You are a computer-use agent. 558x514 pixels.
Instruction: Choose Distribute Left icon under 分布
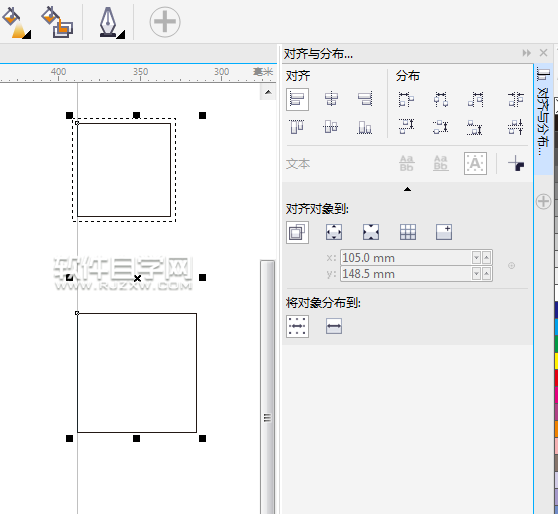[406, 99]
